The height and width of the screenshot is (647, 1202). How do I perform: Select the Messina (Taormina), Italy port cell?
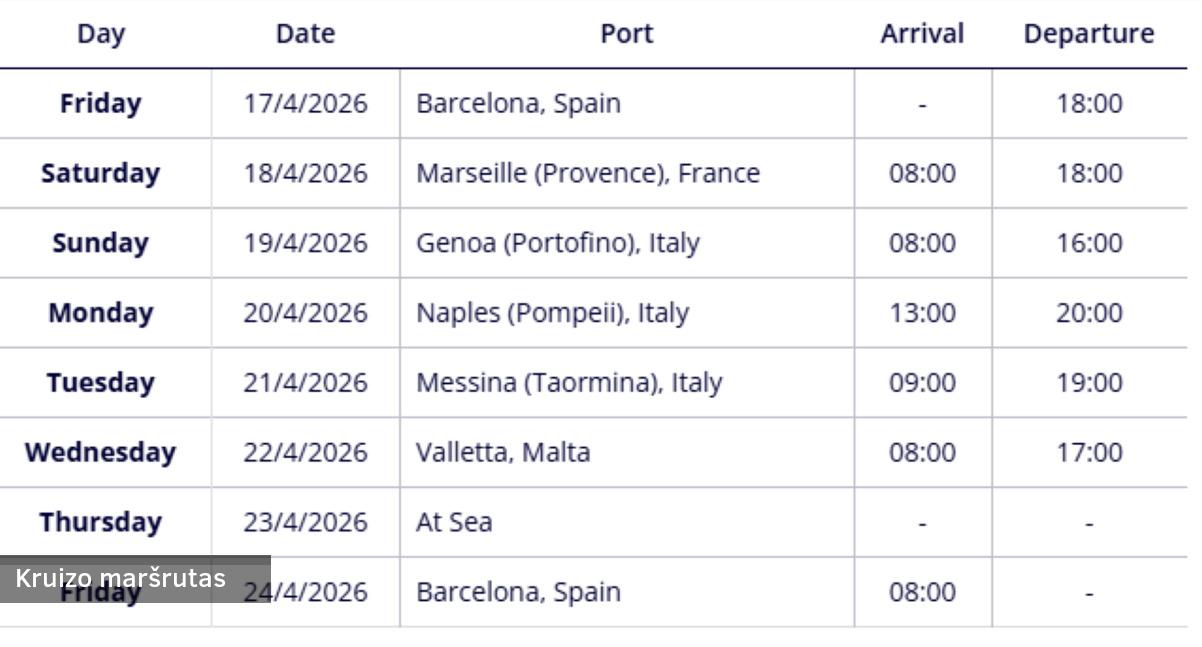569,383
